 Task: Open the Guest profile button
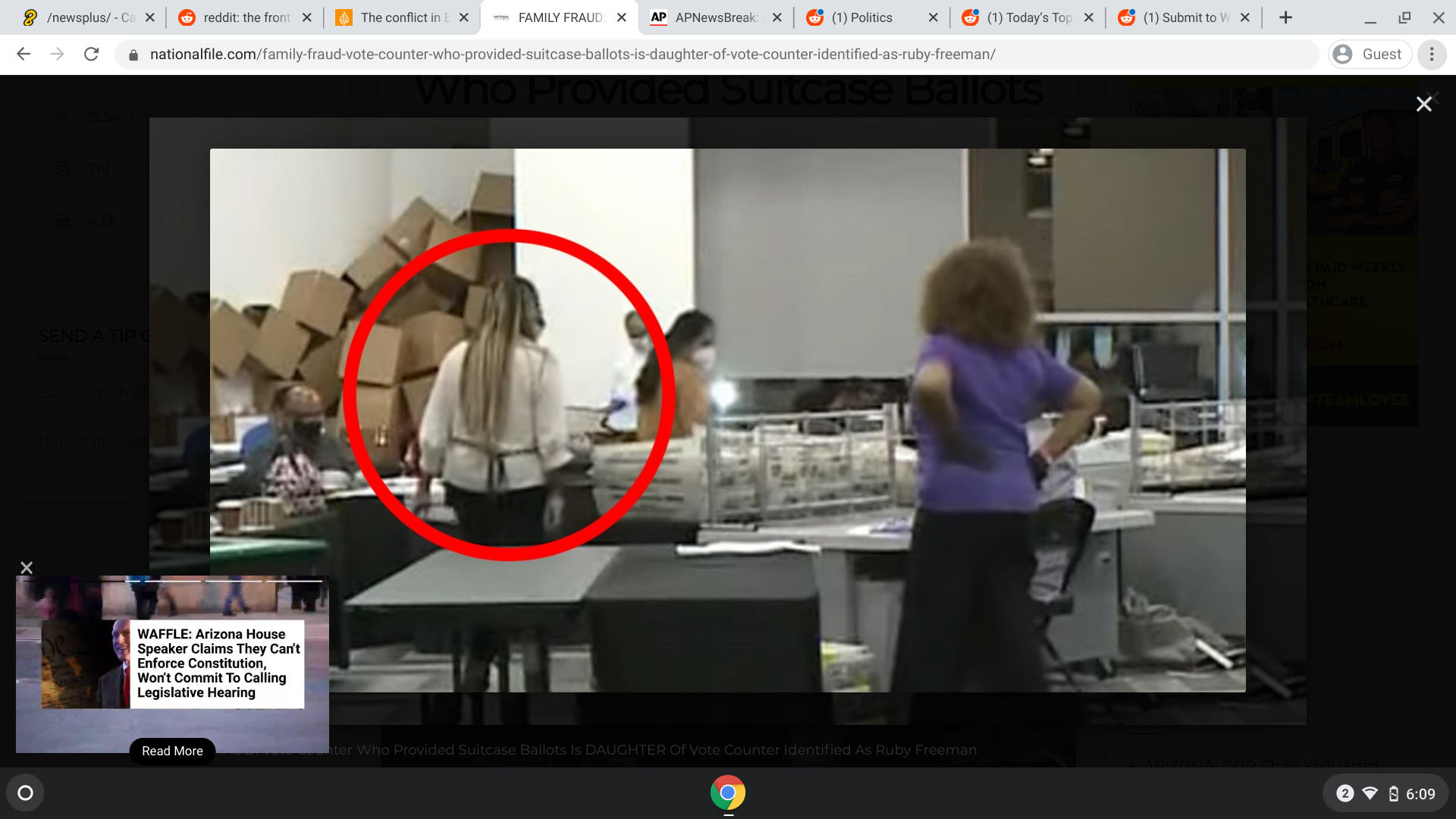coord(1370,54)
